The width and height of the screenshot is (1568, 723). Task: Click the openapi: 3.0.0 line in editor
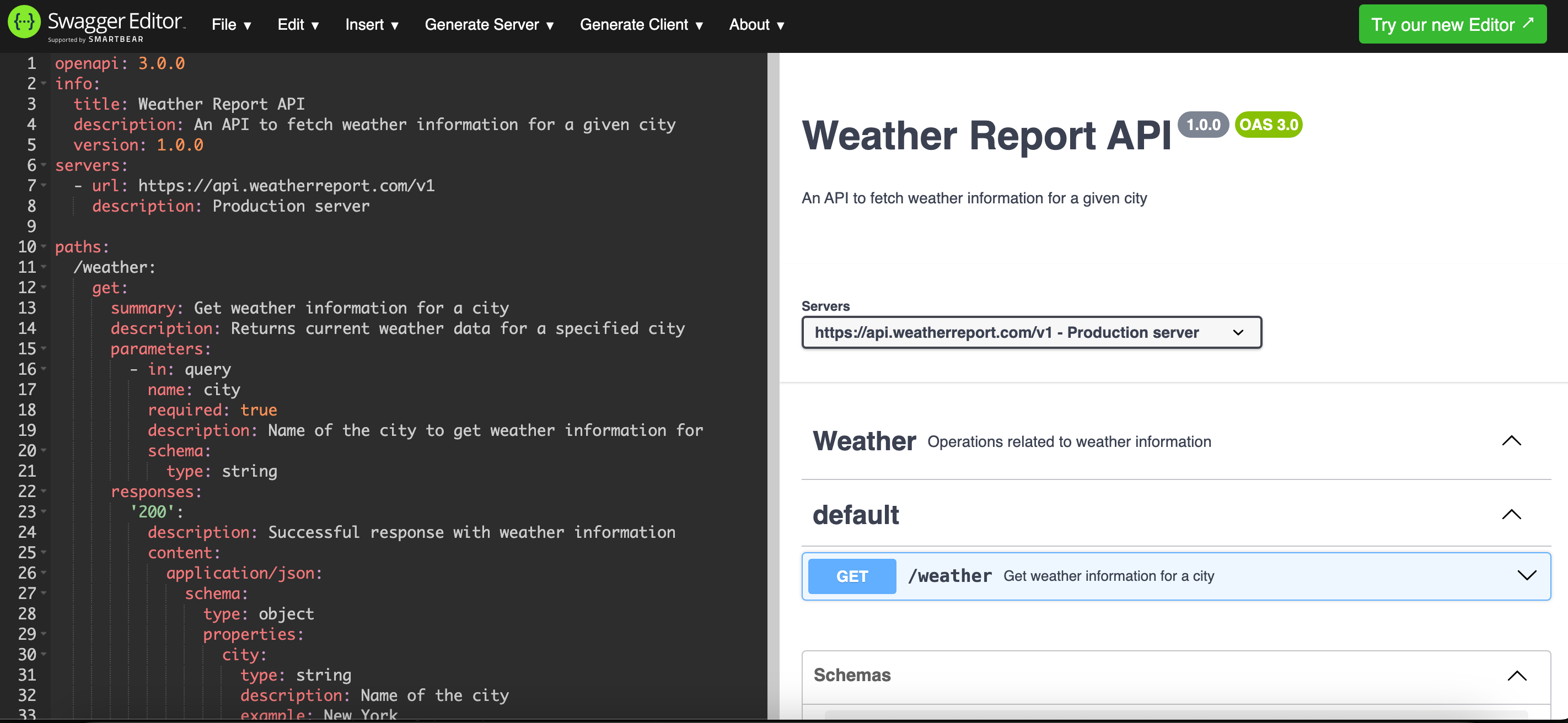(x=120, y=63)
